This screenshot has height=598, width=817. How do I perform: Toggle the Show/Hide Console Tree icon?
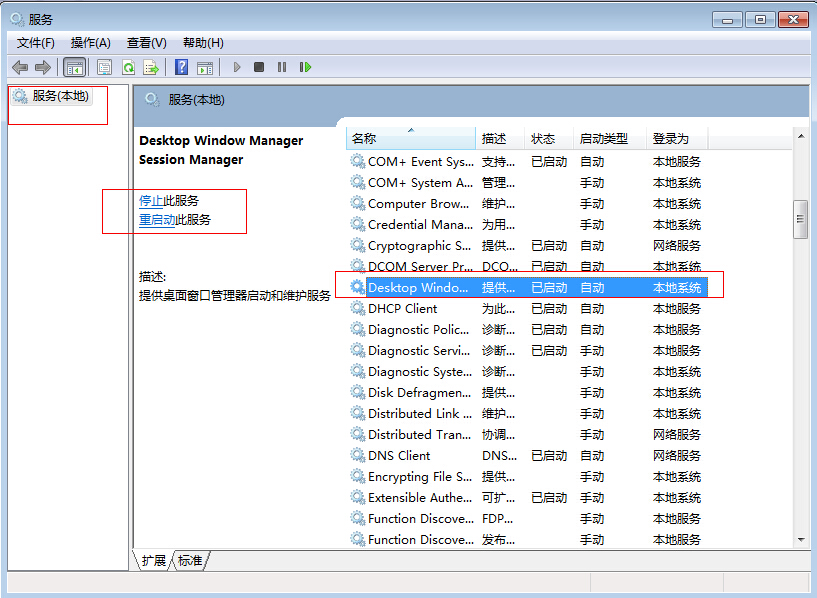(74, 67)
